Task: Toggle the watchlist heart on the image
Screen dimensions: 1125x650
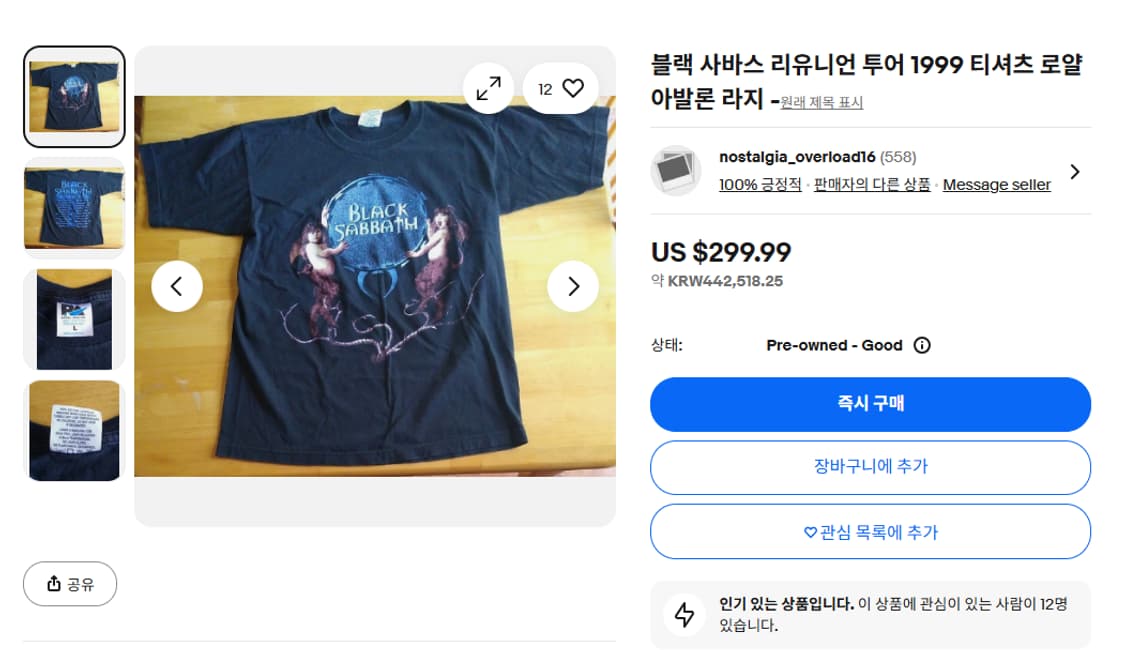Action: click(572, 87)
